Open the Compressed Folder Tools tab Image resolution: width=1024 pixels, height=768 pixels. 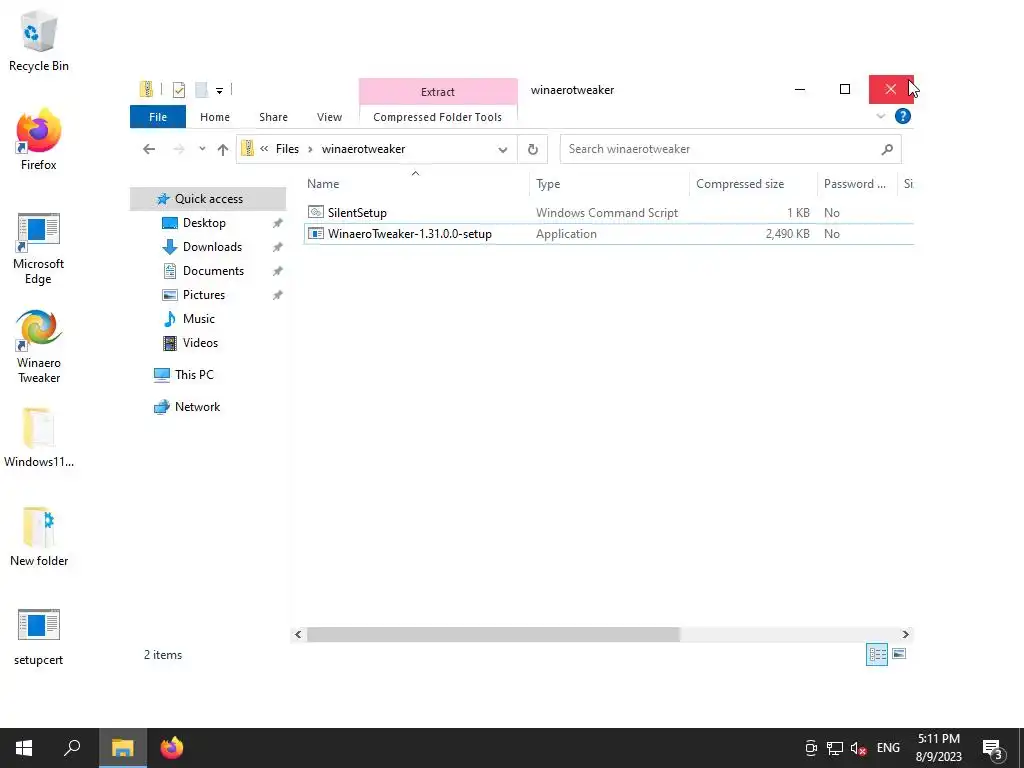[438, 117]
